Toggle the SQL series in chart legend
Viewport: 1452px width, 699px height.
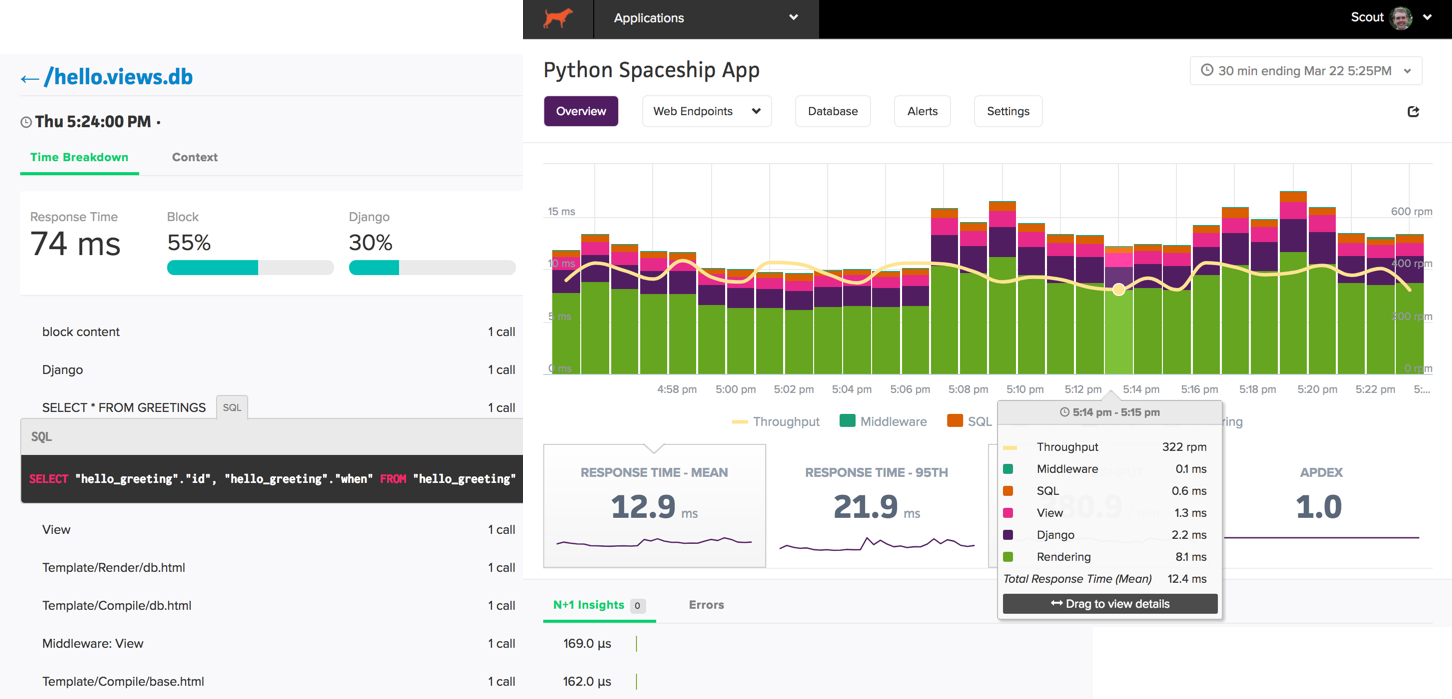[x=969, y=422]
